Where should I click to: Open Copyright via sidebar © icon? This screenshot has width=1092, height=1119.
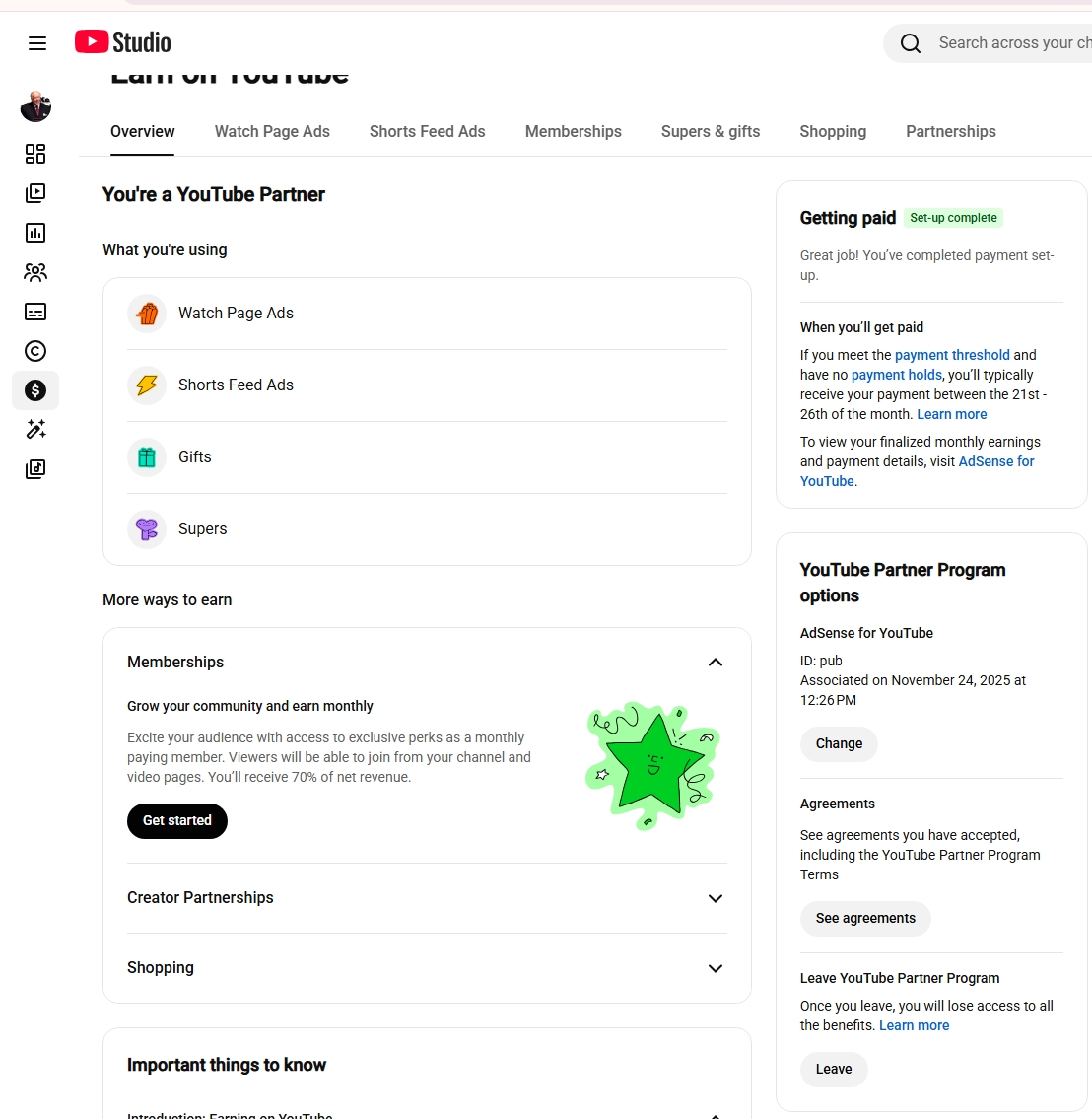click(35, 351)
